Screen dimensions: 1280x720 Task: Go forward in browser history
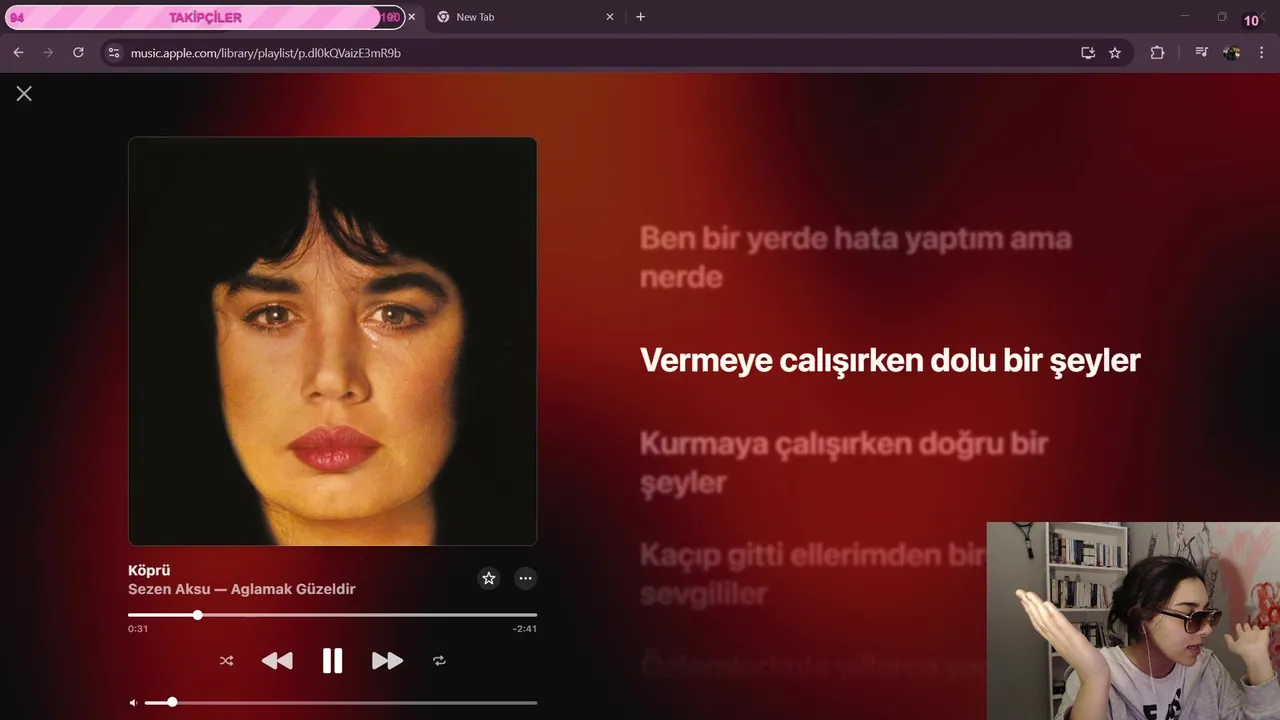point(48,52)
